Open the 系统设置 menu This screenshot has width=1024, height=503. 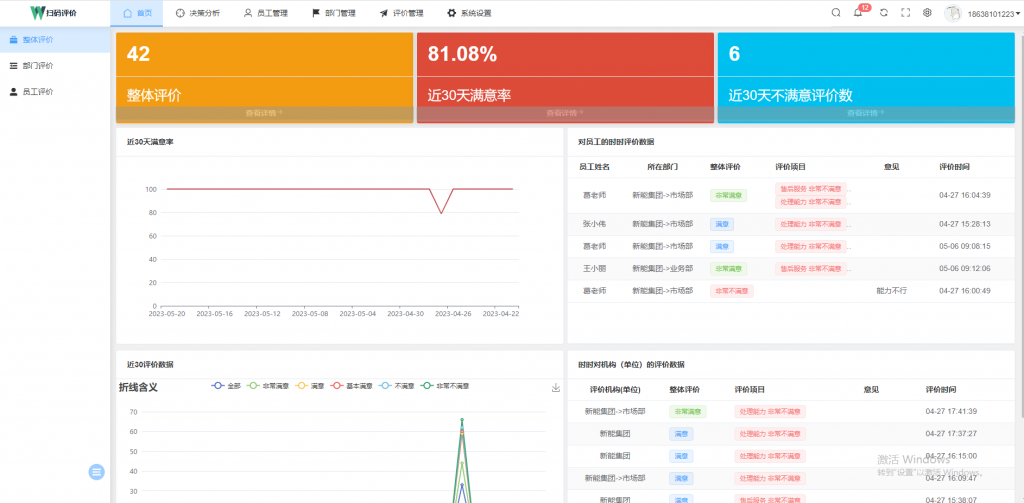click(x=469, y=13)
